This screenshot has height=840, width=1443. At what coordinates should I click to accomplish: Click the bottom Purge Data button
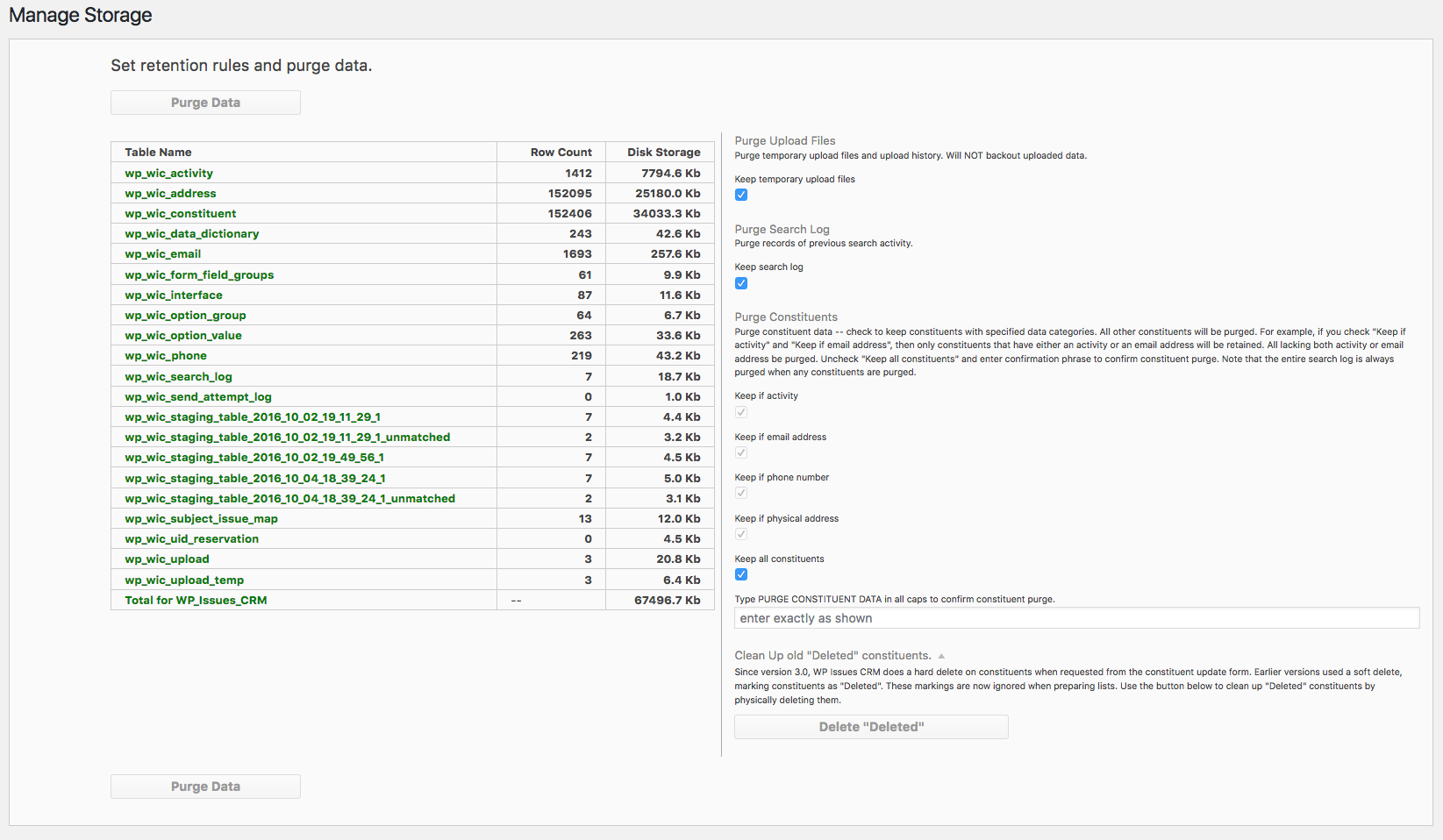click(205, 787)
